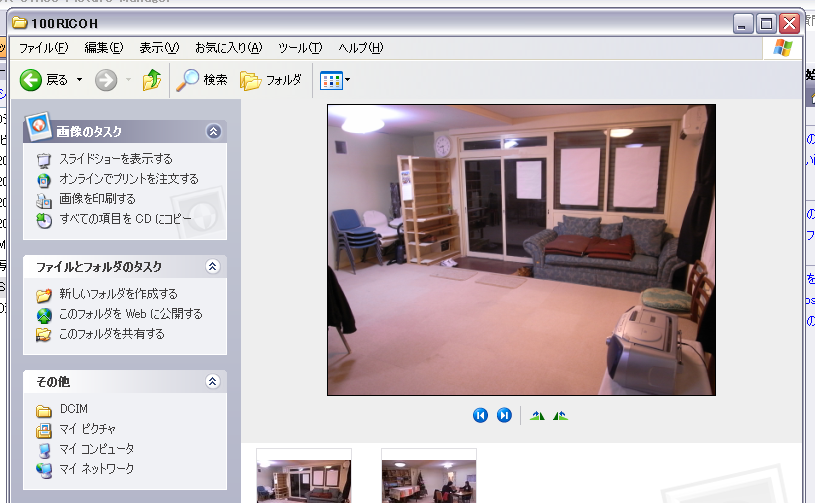Minimize the 100RICOH window
The height and width of the screenshot is (503, 815).
coord(743,23)
